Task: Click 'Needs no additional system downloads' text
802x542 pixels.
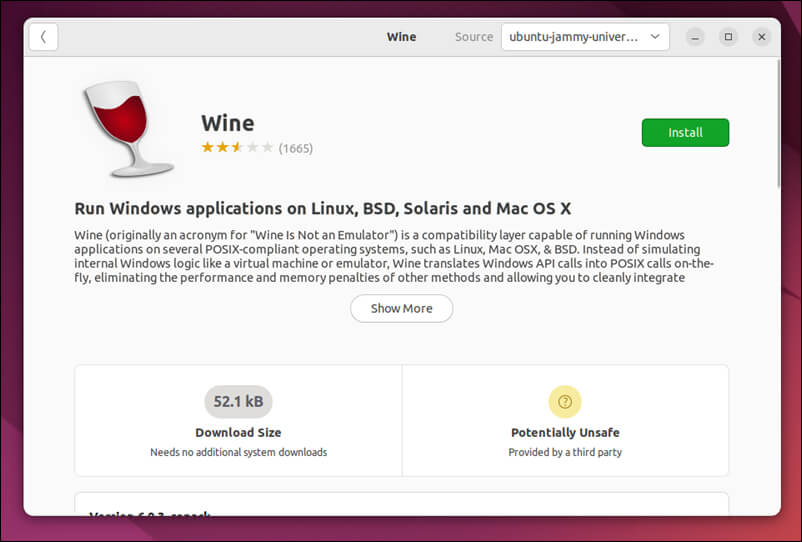Action: pyautogui.click(x=238, y=453)
